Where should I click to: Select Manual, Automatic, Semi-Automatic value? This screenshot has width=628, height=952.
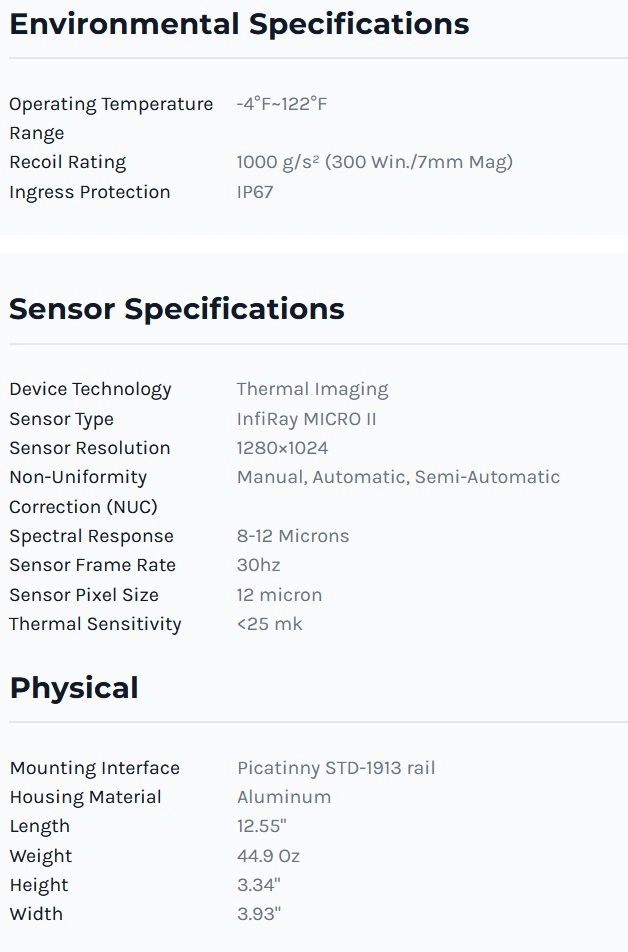(x=398, y=477)
